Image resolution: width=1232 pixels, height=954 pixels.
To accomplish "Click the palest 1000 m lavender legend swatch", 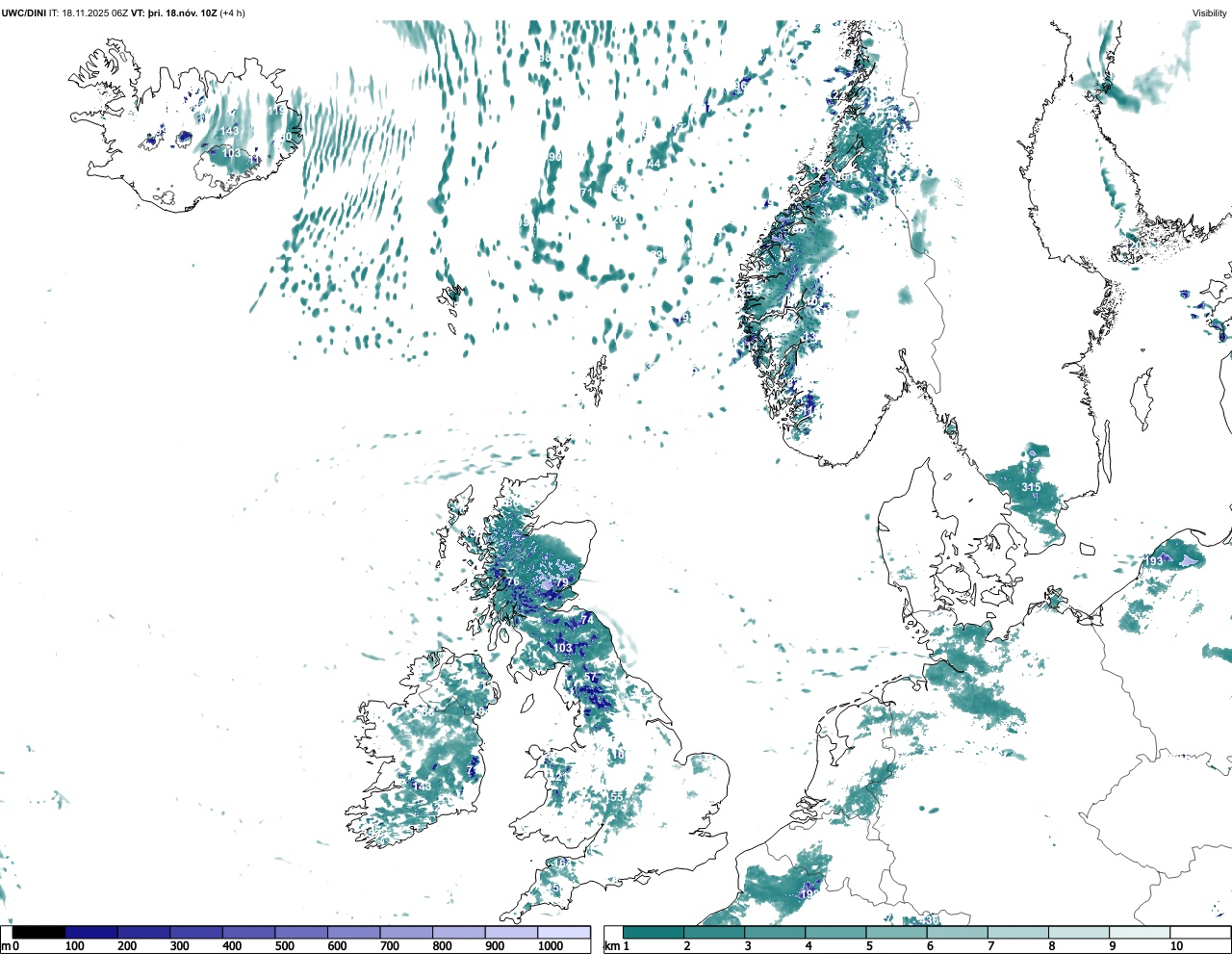I will click(x=563, y=933).
